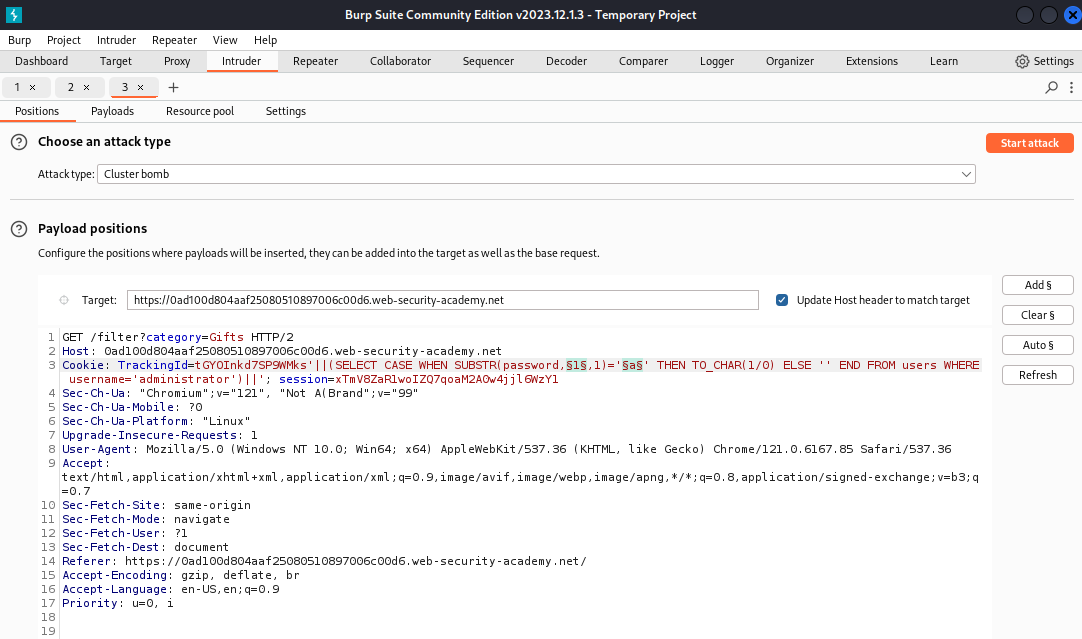Open the View menu
This screenshot has height=639, width=1082.
[225, 40]
